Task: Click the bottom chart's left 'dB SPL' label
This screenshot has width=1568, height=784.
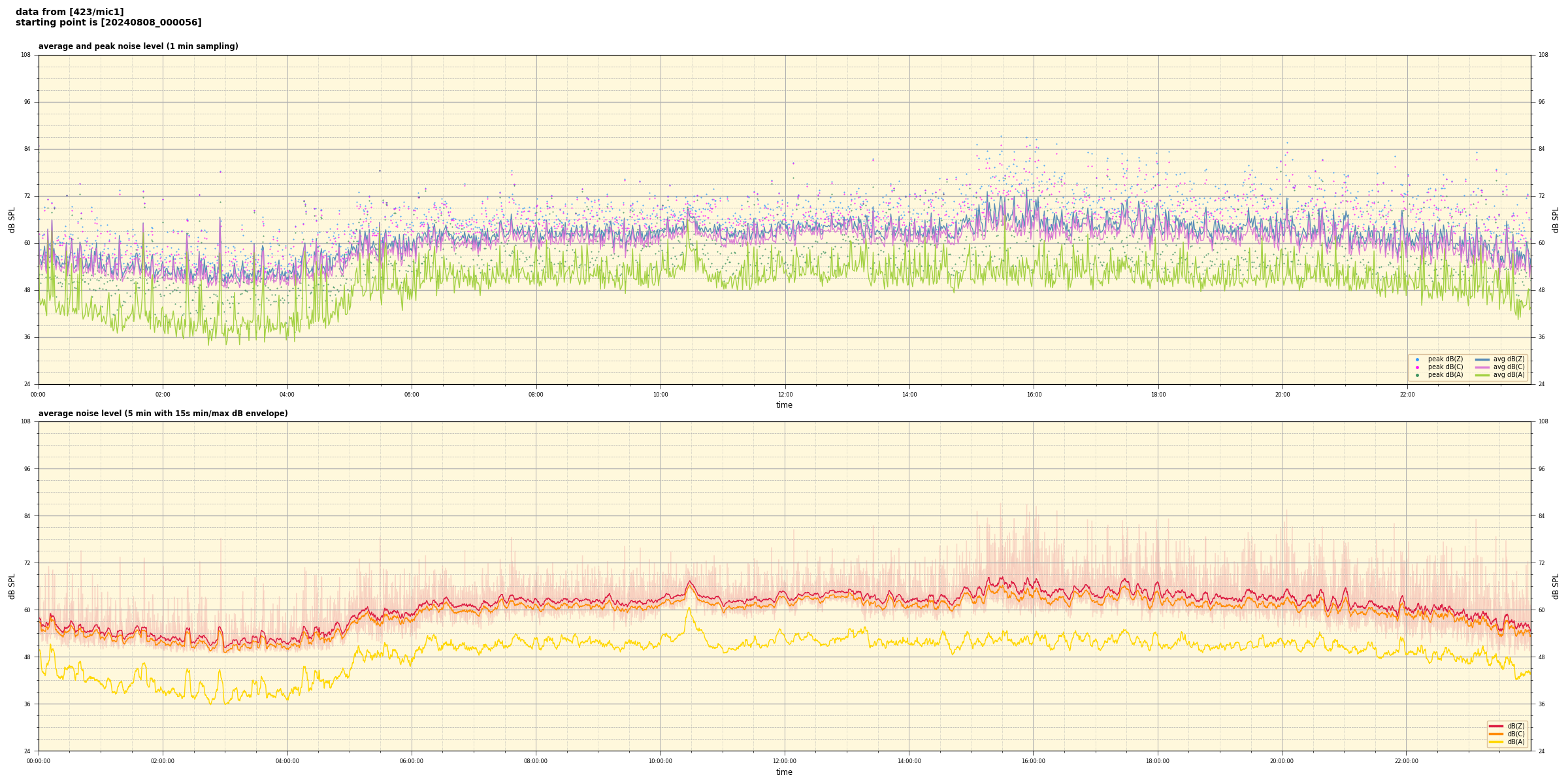Action: 12,586
